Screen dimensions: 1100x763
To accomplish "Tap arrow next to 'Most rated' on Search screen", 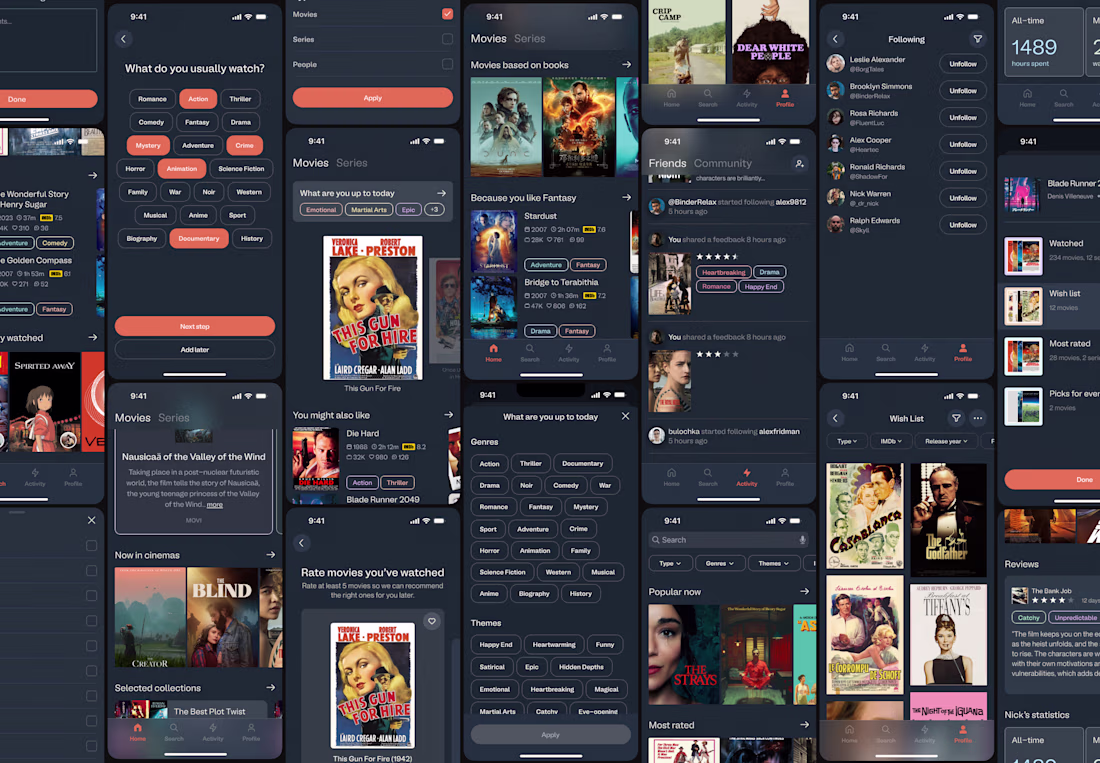I will (x=805, y=725).
